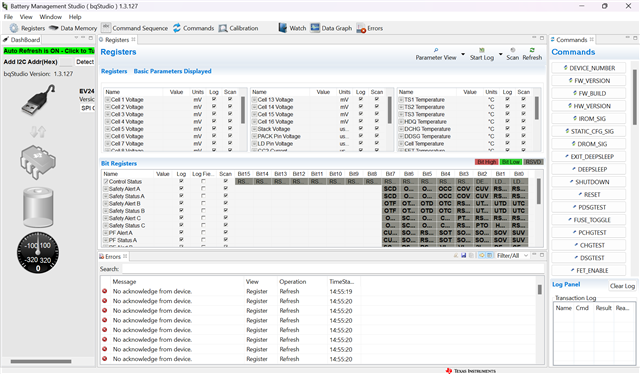Send FET_ENABLE command
The height and width of the screenshot is (374, 640).
point(589,271)
